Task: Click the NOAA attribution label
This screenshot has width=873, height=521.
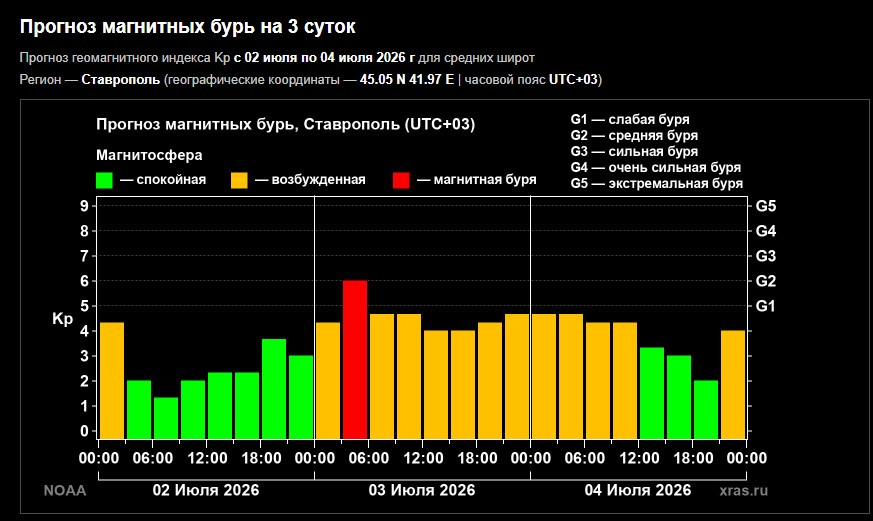Action: [x=65, y=490]
